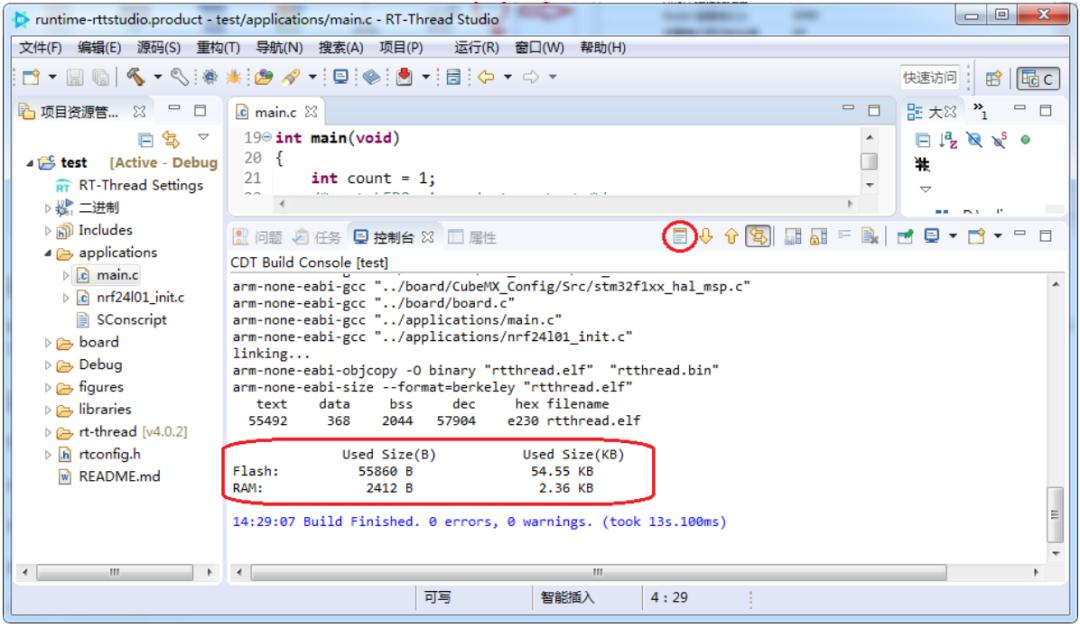Click the Save floppy disk icon
This screenshot has width=1080, height=628.
point(75,77)
